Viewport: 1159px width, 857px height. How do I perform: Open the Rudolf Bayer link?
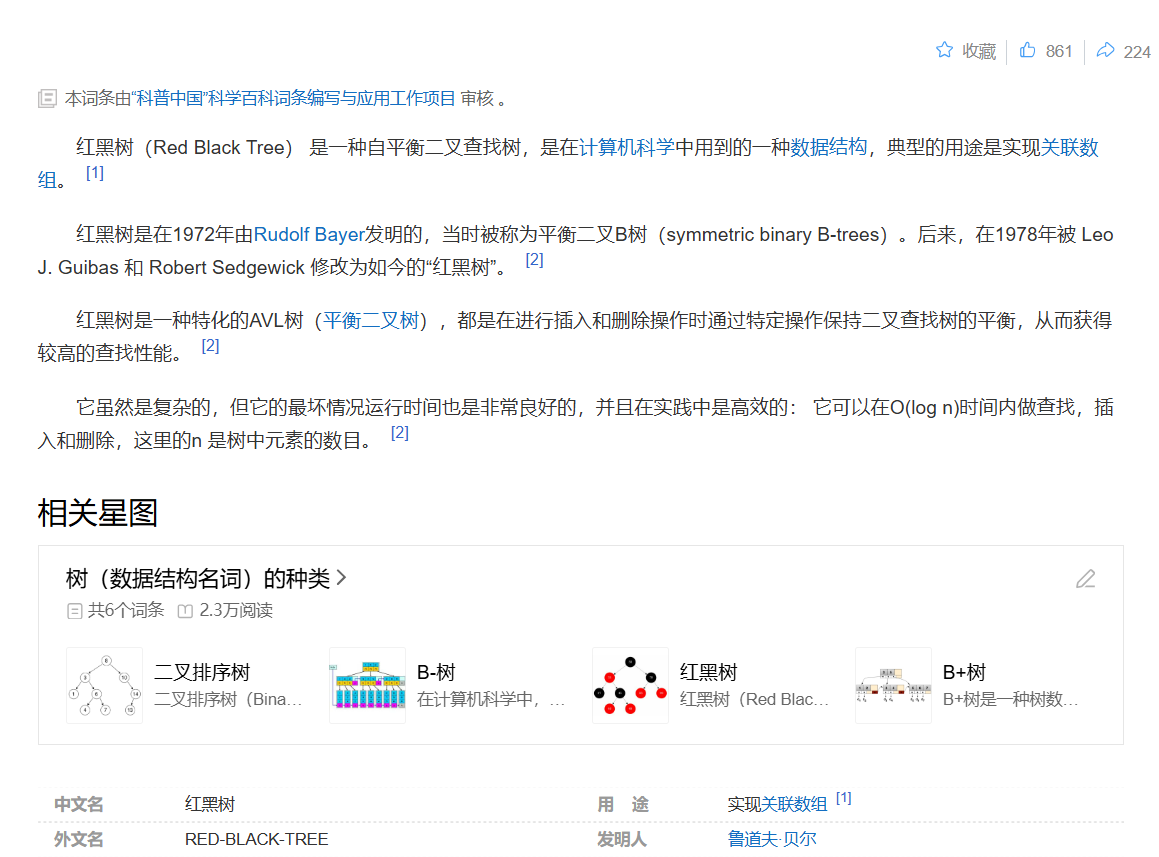point(309,234)
